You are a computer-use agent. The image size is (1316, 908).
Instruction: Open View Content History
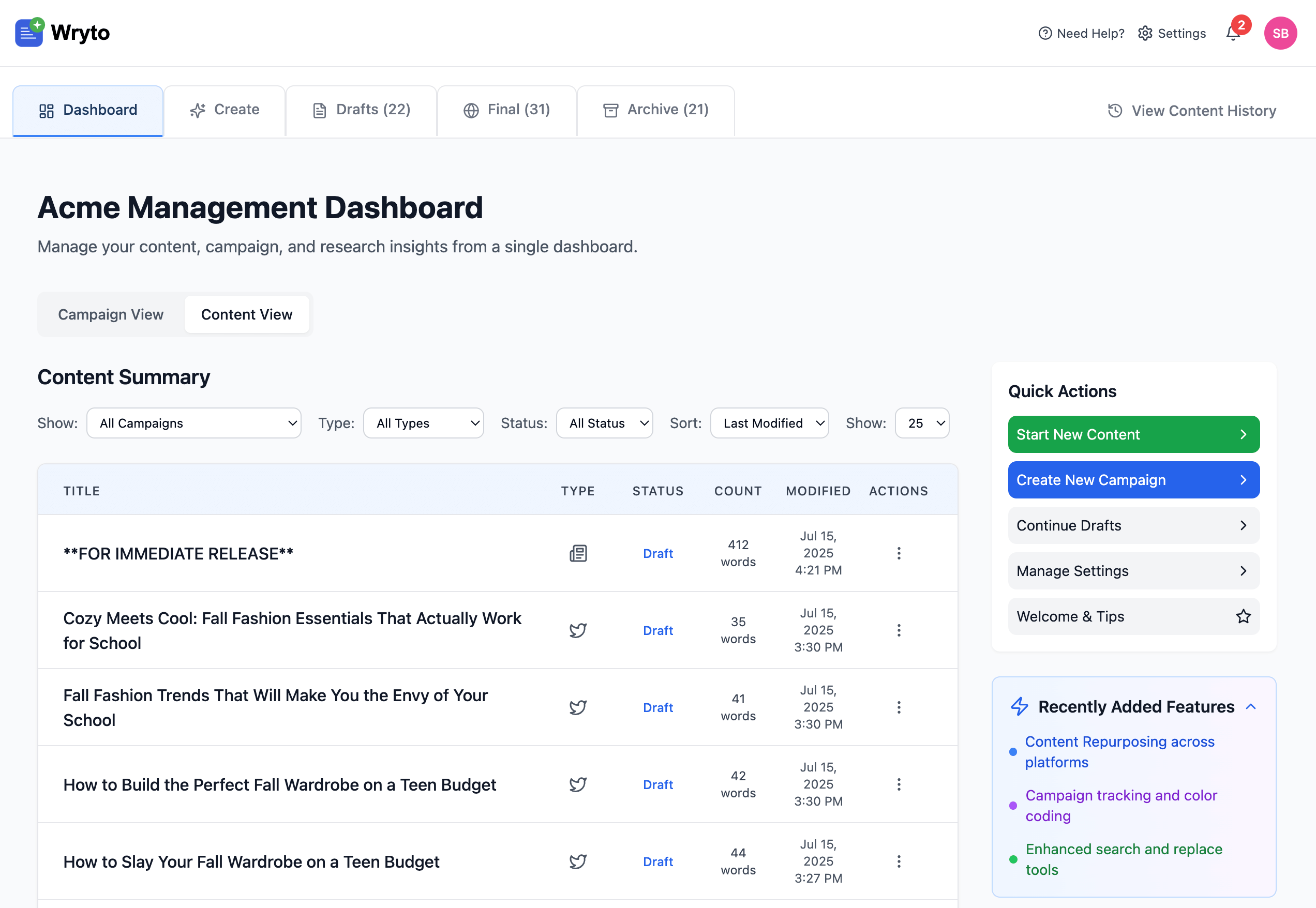(x=1191, y=110)
